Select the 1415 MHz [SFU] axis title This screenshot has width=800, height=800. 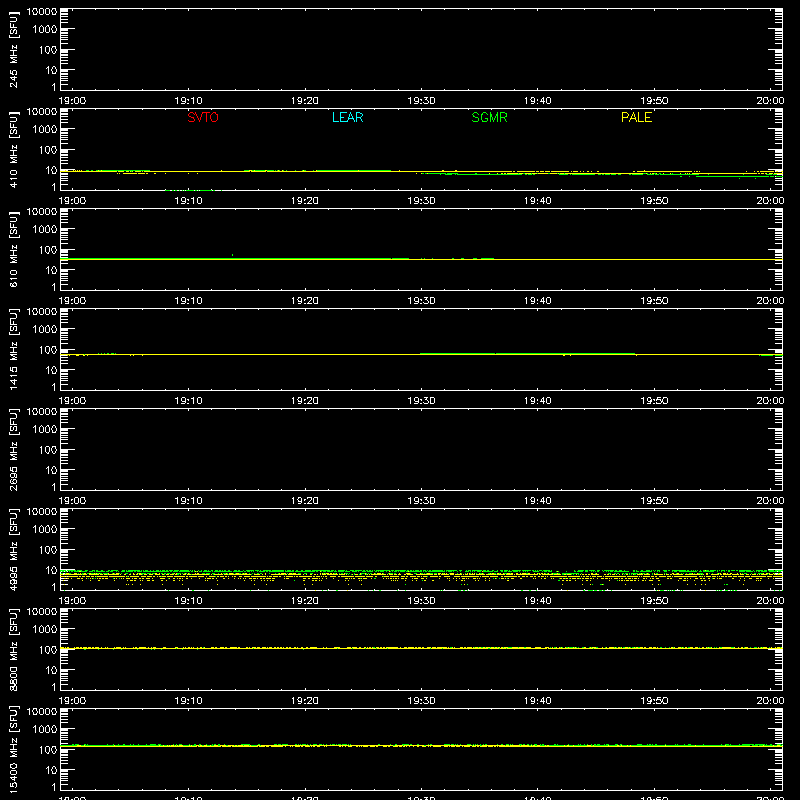click(x=14, y=349)
